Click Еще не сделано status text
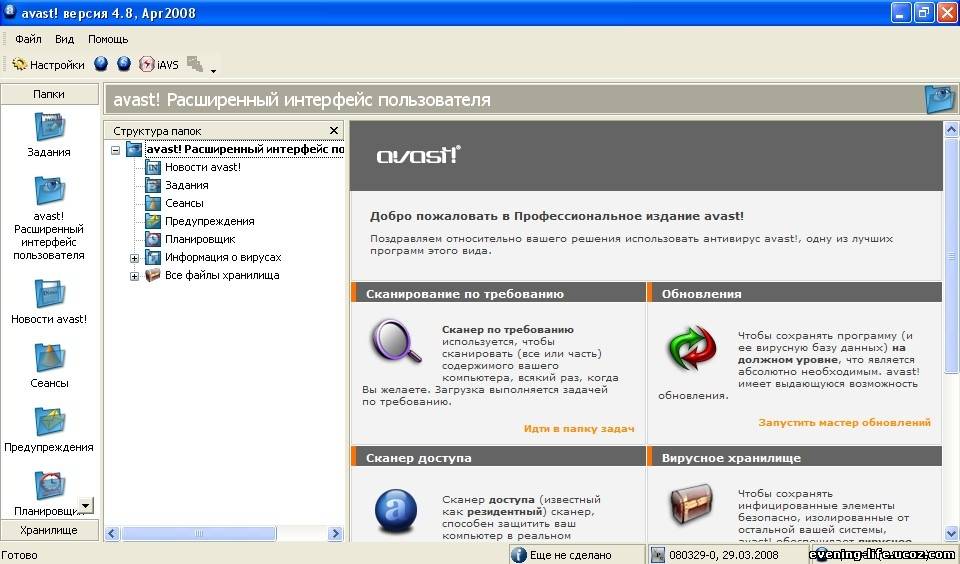This screenshot has height=564, width=960. (x=570, y=555)
